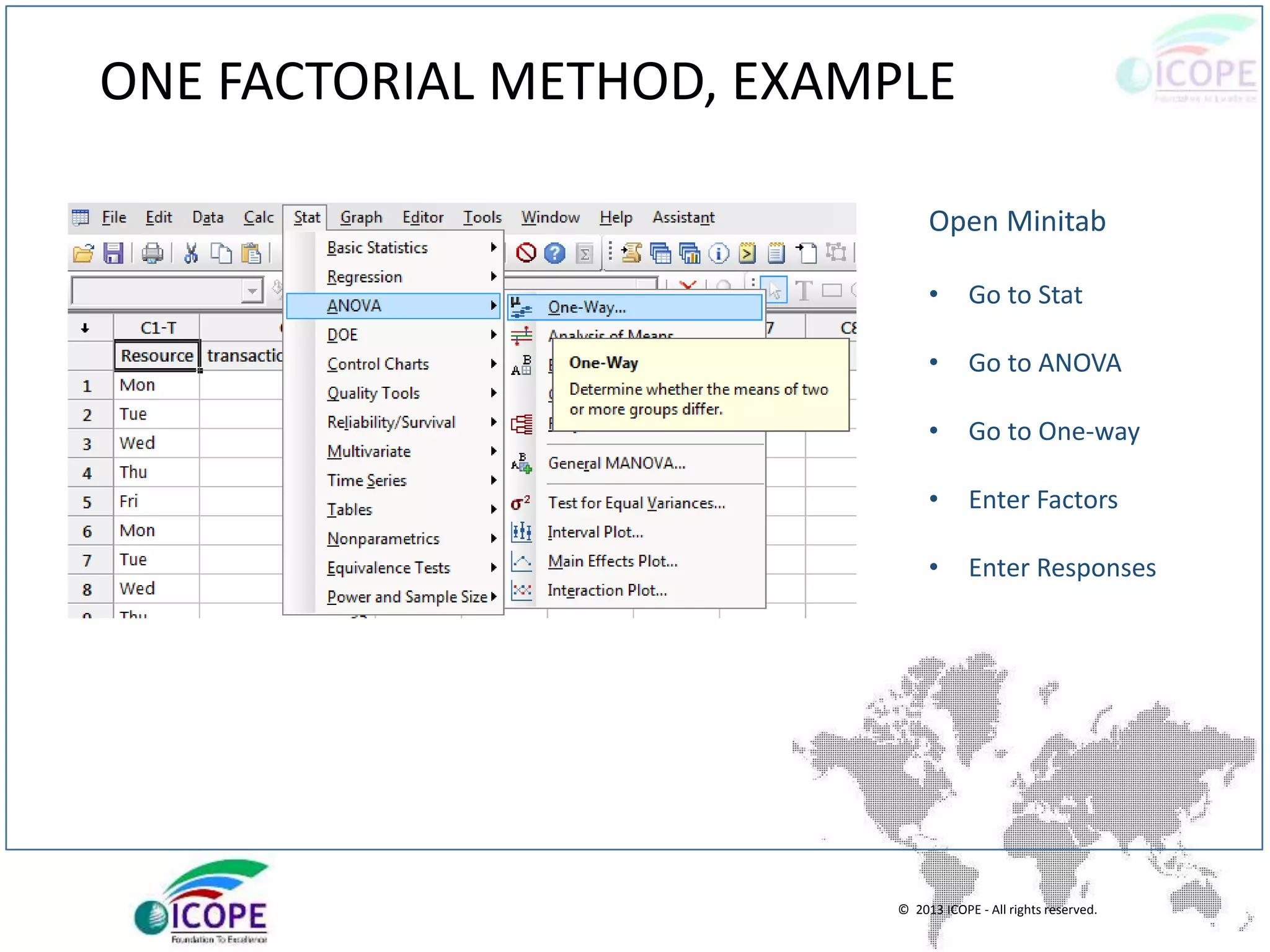The width and height of the screenshot is (1270, 952).
Task: Choose Nonparametrics in the Stat menu
Action: 393,539
